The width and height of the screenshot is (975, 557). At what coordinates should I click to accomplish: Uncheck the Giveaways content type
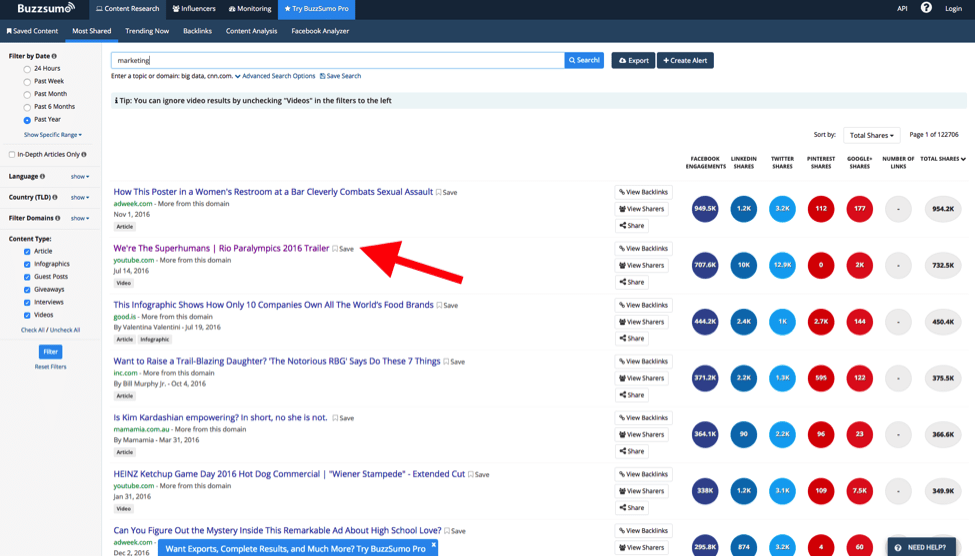(x=27, y=290)
